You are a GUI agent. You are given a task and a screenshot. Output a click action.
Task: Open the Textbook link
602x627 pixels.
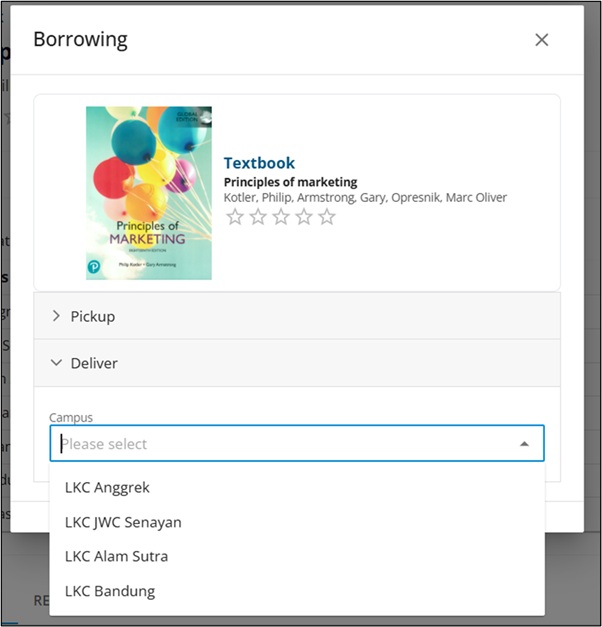click(x=259, y=163)
